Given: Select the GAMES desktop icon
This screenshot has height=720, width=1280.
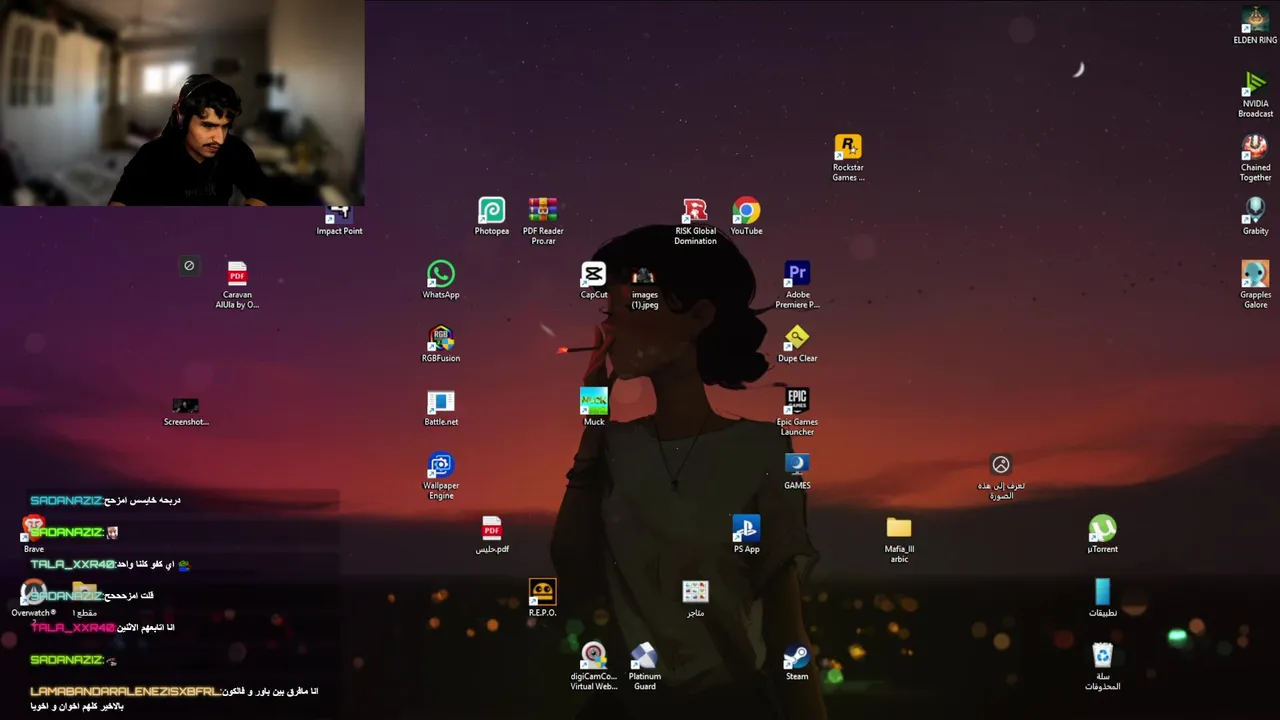Looking at the screenshot, I should [797, 471].
